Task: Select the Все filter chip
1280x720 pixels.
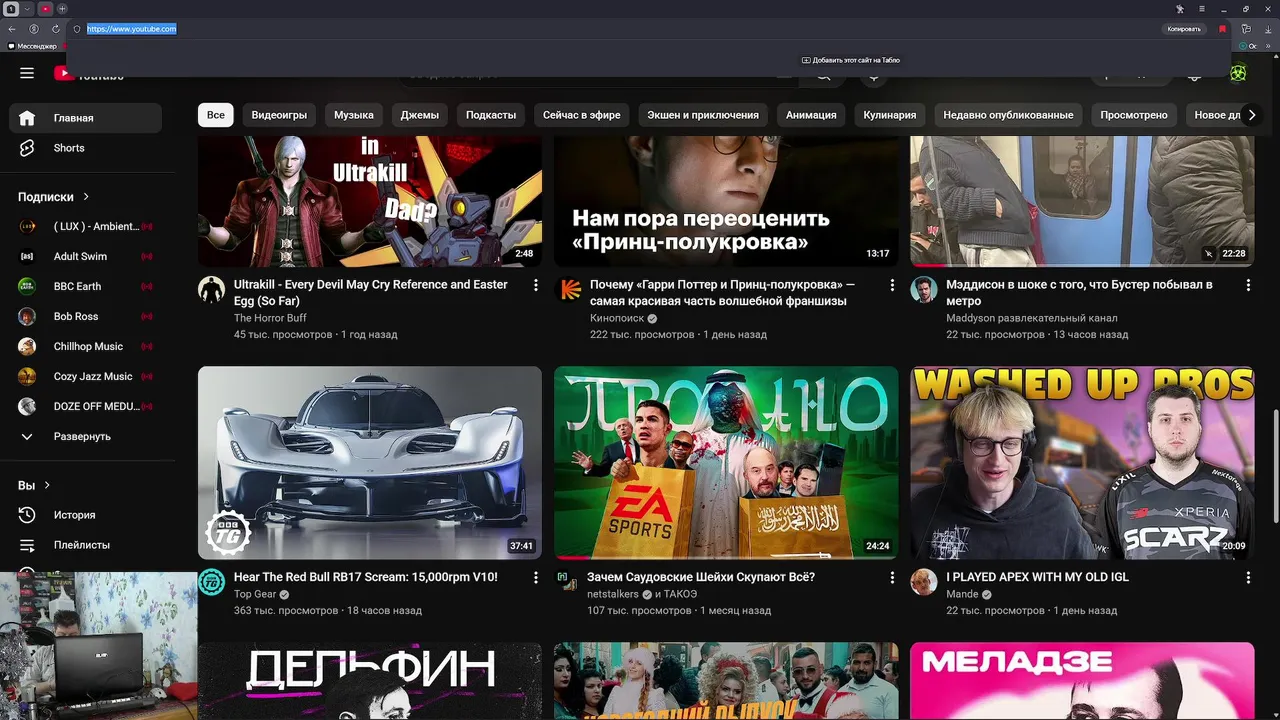Action: pos(216,115)
